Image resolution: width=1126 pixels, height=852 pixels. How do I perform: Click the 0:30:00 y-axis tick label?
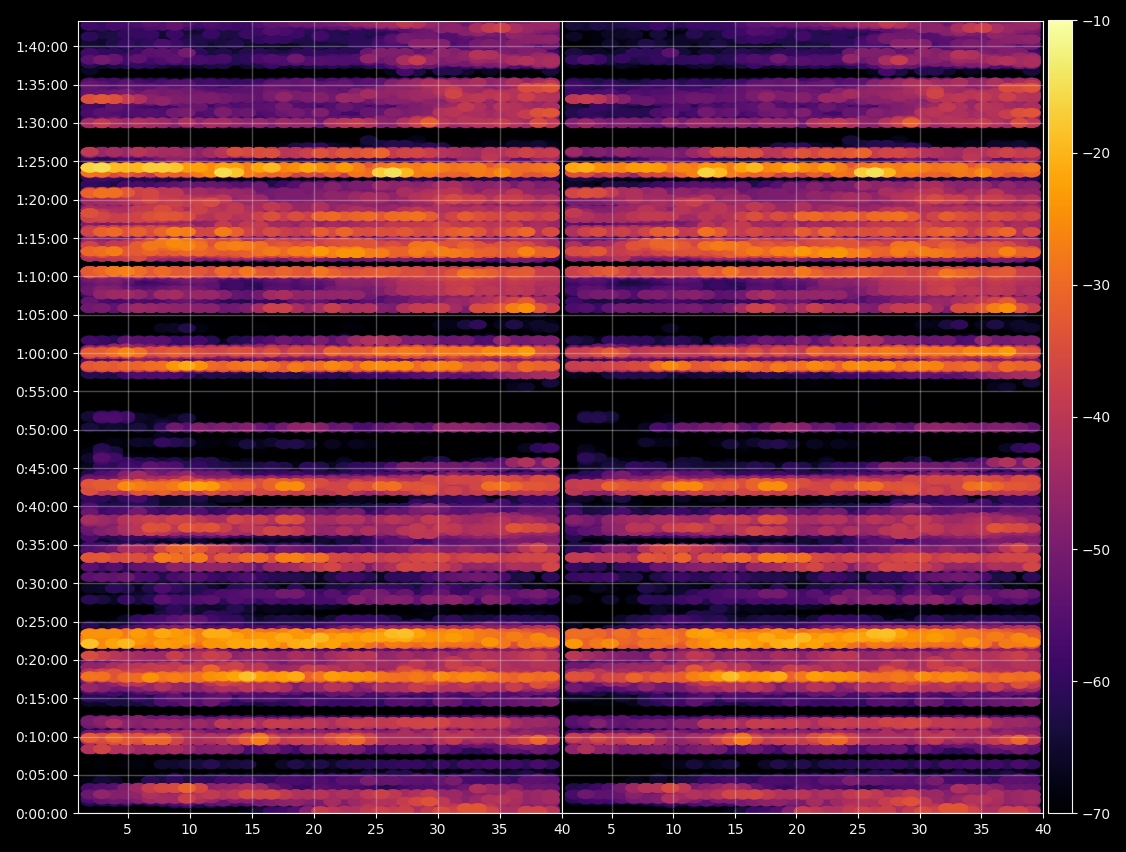point(42,584)
